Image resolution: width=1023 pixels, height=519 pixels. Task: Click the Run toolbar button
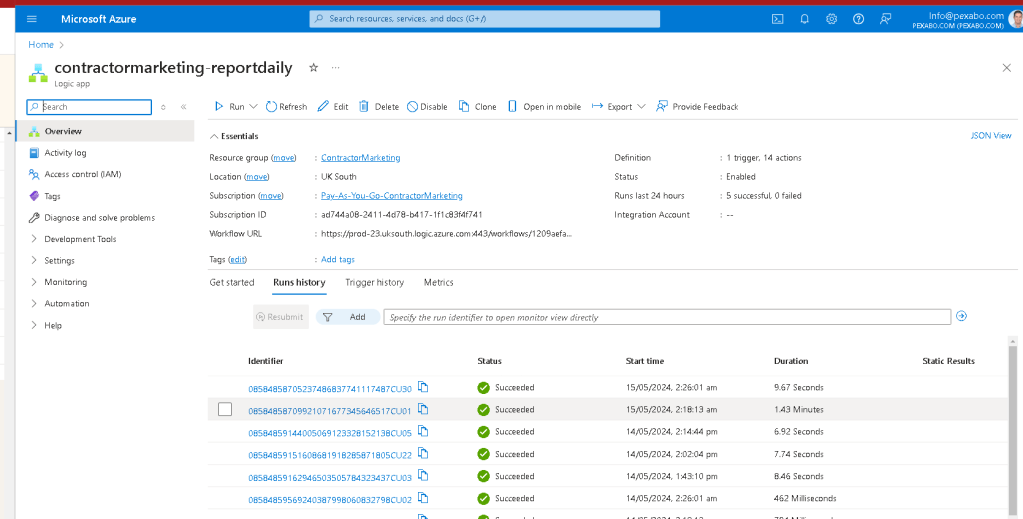(230, 106)
